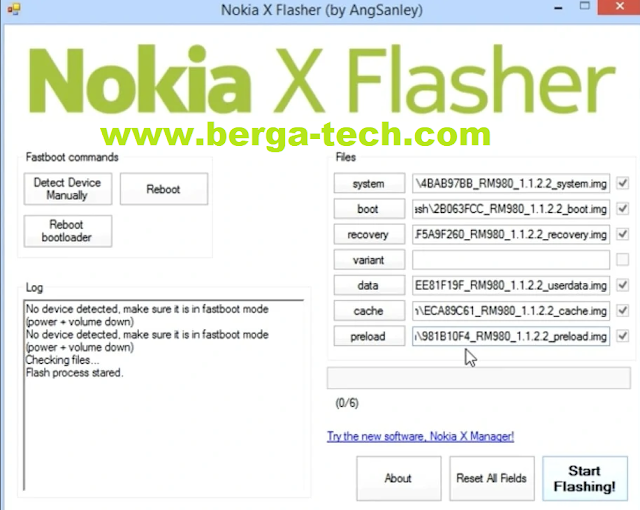
Task: Click the userdata.img path field
Action: [x=511, y=285]
